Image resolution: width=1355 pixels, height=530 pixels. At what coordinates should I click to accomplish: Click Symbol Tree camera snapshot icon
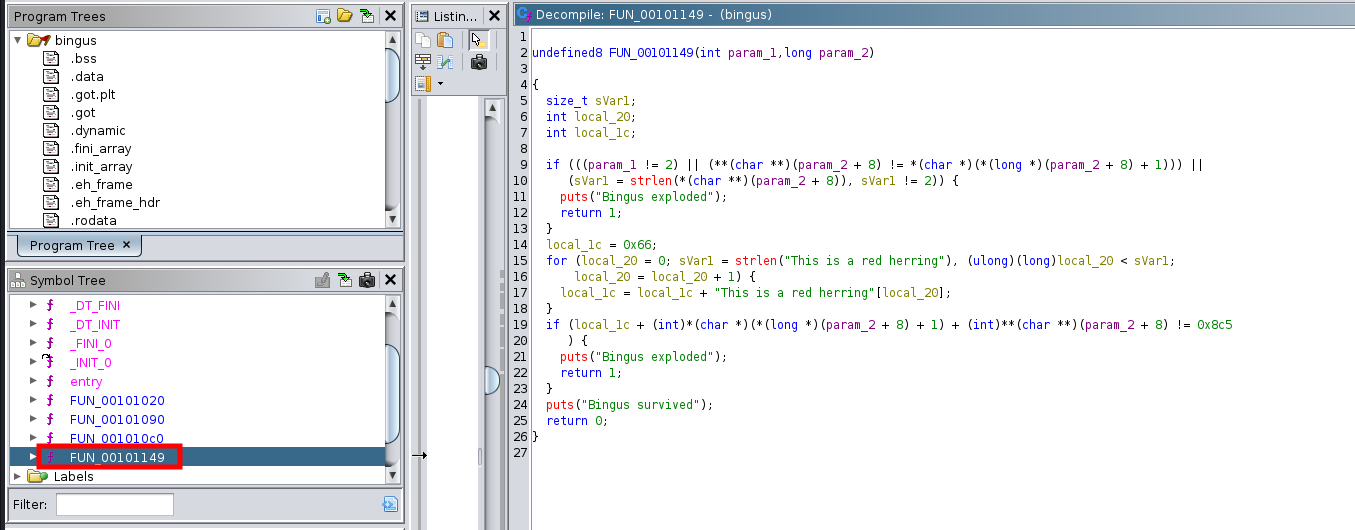[367, 281]
